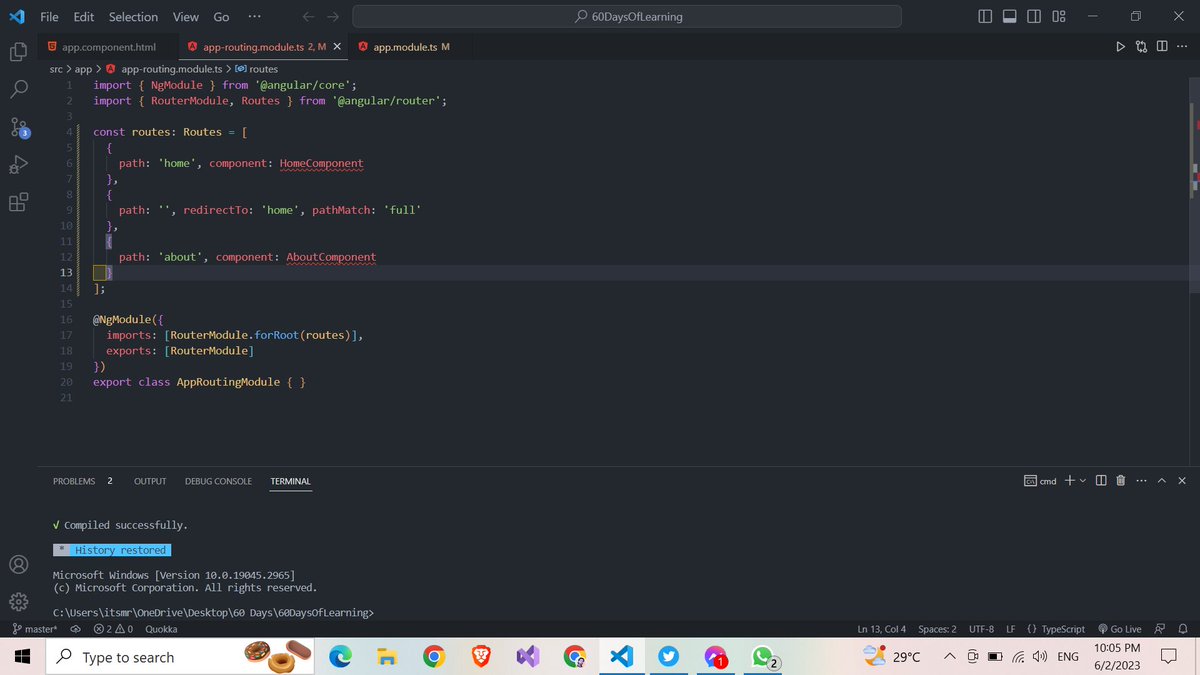Select the Run and Debug icon
Image resolution: width=1200 pixels, height=675 pixels.
[18, 165]
